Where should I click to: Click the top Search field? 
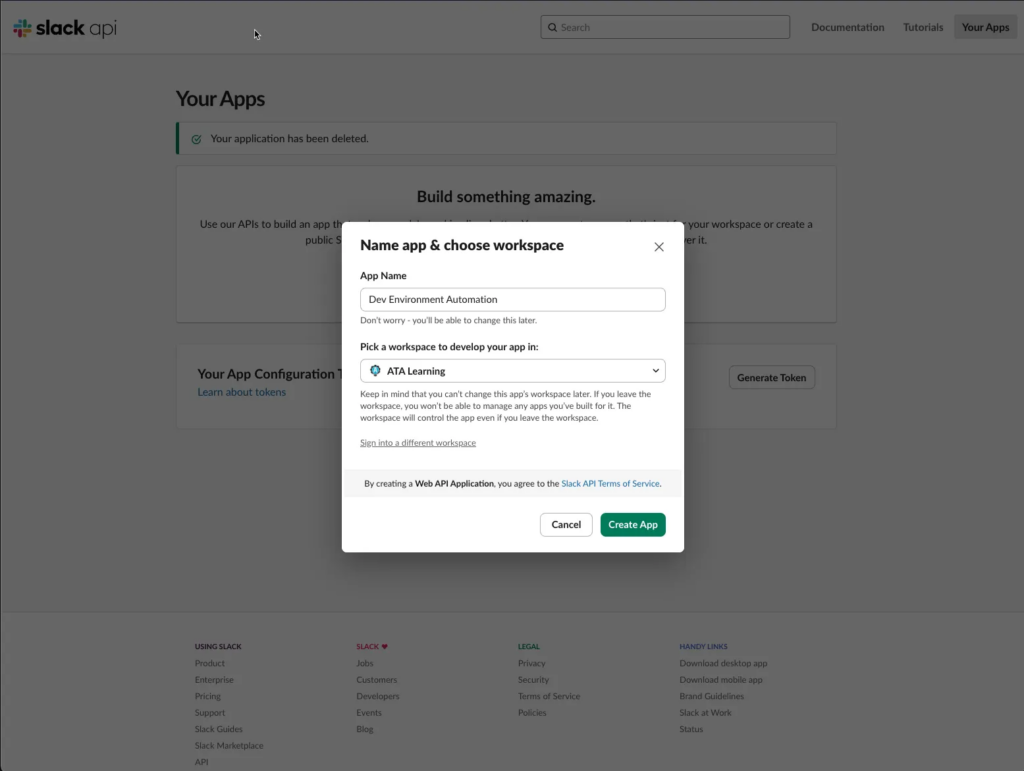click(665, 27)
